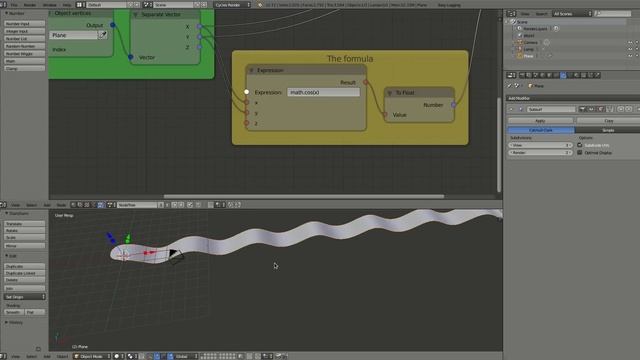The image size is (640, 360).
Task: Select the Catmull-Clark subdivision type
Action: coord(541,130)
